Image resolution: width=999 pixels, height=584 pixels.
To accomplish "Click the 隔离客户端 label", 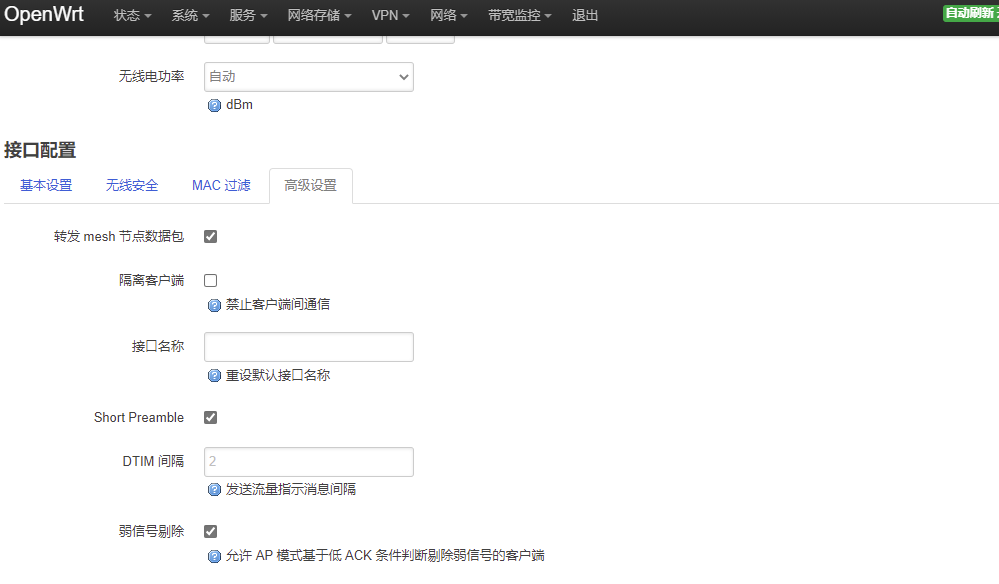I will tap(152, 280).
